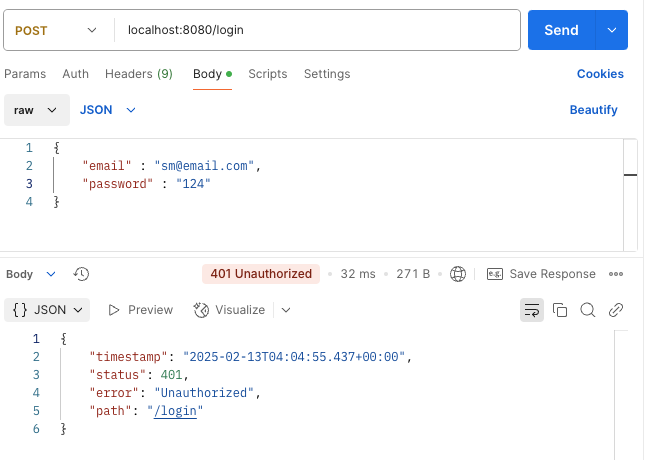Open the raw body type dropdown
The height and width of the screenshot is (460, 646).
[37, 110]
